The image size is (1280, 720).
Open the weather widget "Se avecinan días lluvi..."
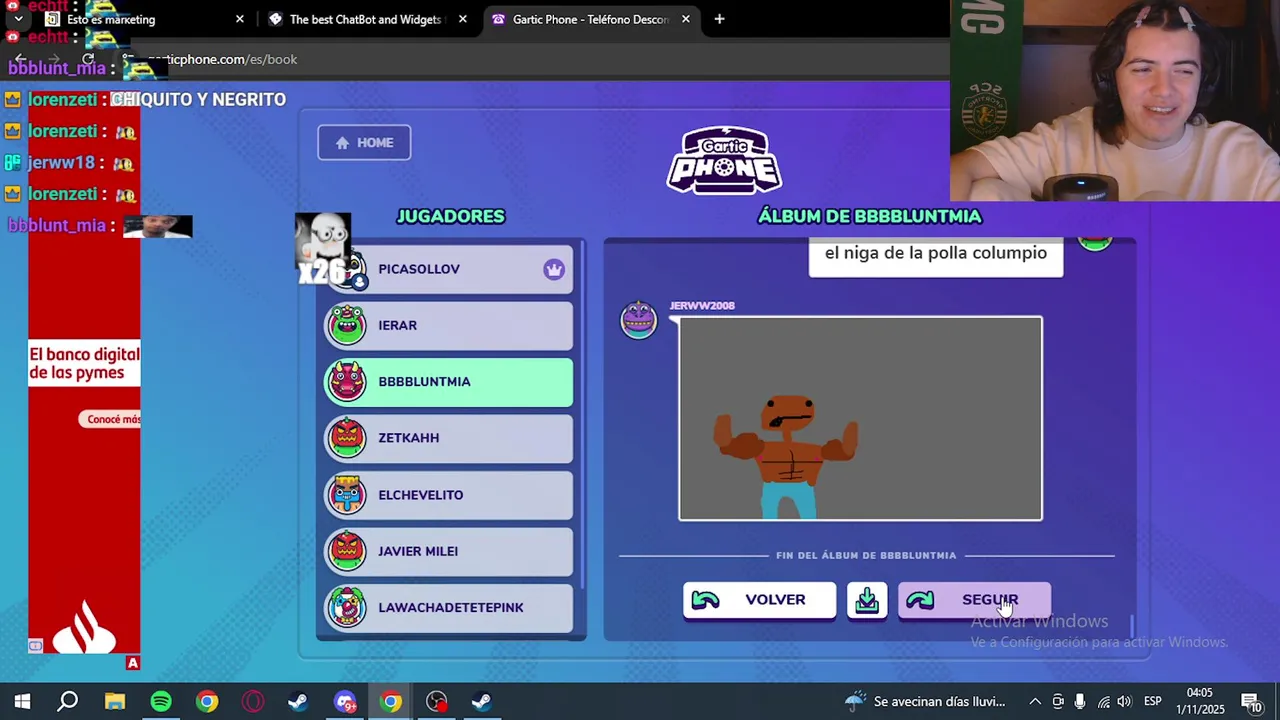coord(925,701)
